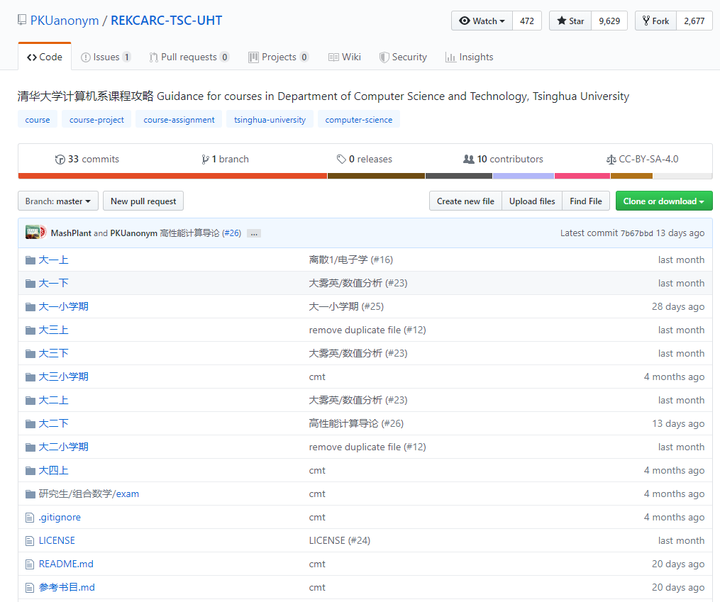Click the tag icon beside 0 releases
Image resolution: width=720 pixels, height=602 pixels.
[x=341, y=159]
